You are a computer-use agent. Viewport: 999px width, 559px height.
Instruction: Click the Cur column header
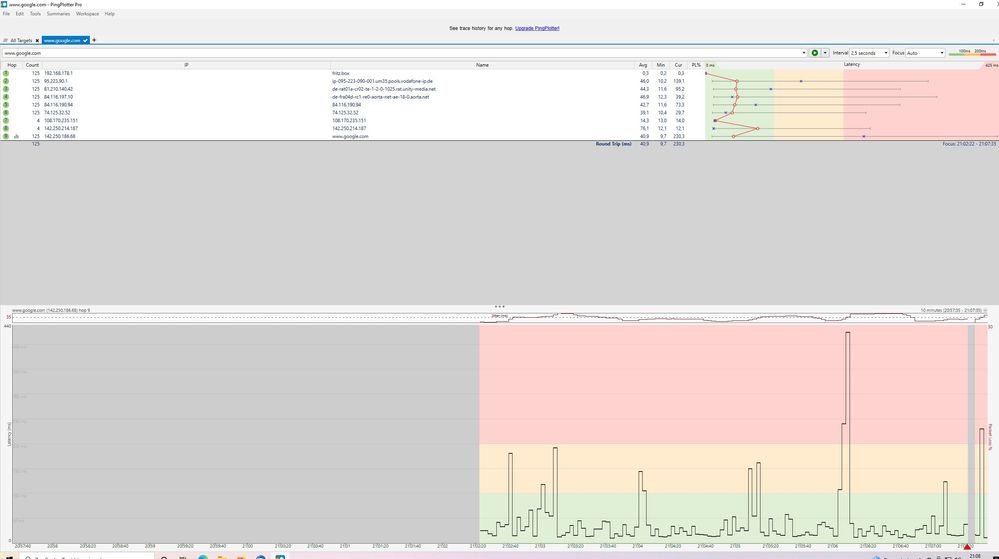pyautogui.click(x=679, y=65)
